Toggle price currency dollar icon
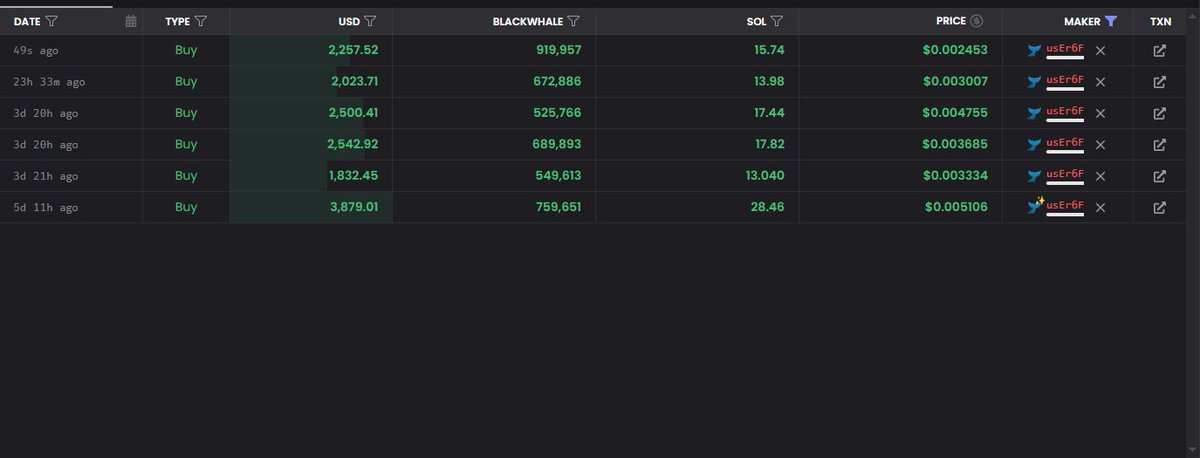The width and height of the screenshot is (1200, 458). click(x=977, y=21)
